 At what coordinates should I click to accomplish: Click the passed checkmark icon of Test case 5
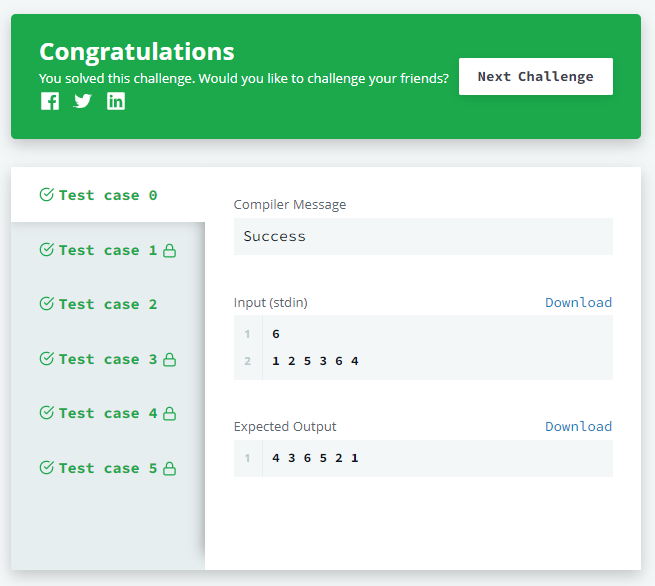(x=47, y=467)
